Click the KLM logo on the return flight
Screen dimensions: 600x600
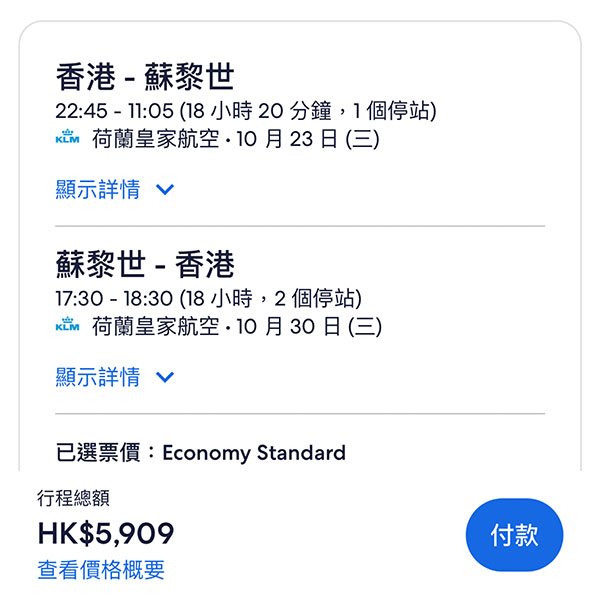tap(67, 325)
